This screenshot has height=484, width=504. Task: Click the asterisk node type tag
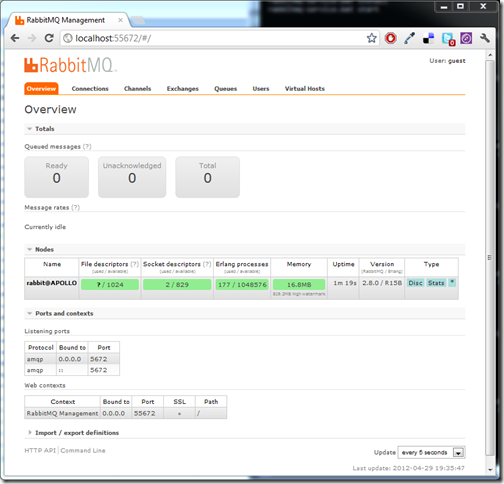click(x=452, y=283)
